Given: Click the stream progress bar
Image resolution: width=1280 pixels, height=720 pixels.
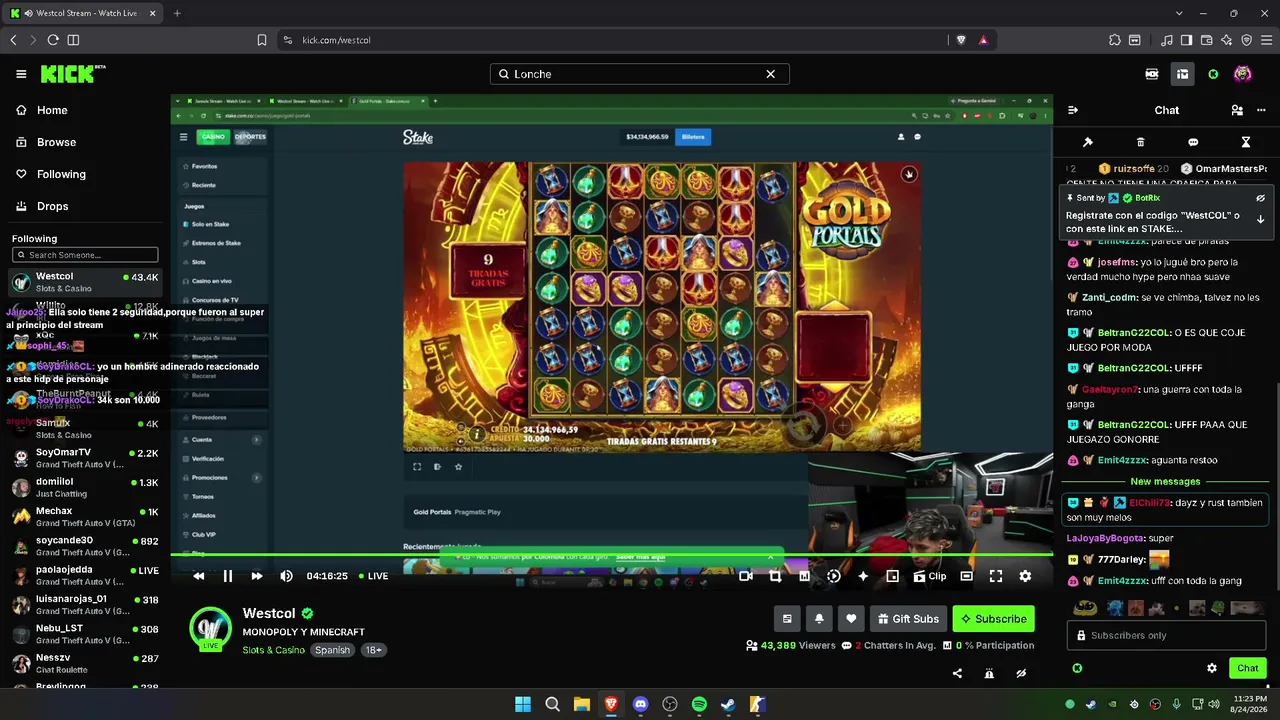Looking at the screenshot, I should [611, 554].
